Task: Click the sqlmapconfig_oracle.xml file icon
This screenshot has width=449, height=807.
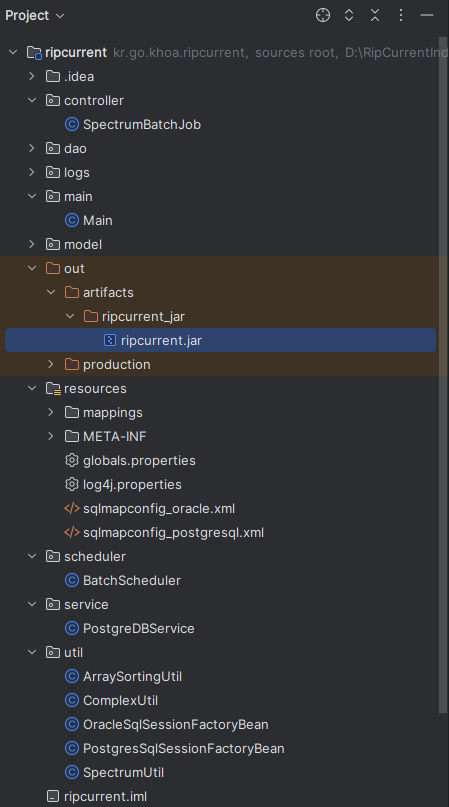Action: (72, 508)
